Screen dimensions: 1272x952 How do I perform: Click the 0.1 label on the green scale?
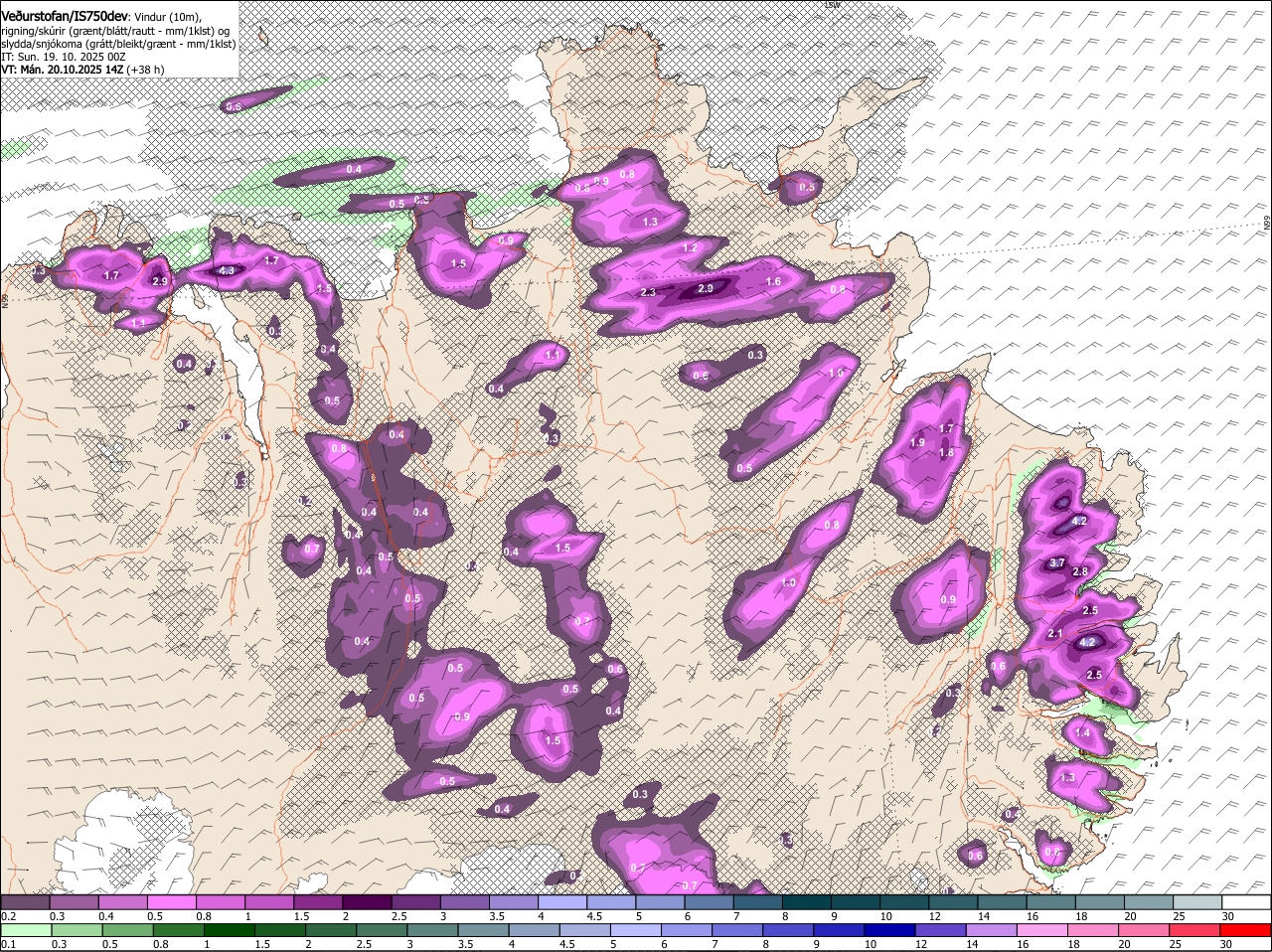pos(9,945)
